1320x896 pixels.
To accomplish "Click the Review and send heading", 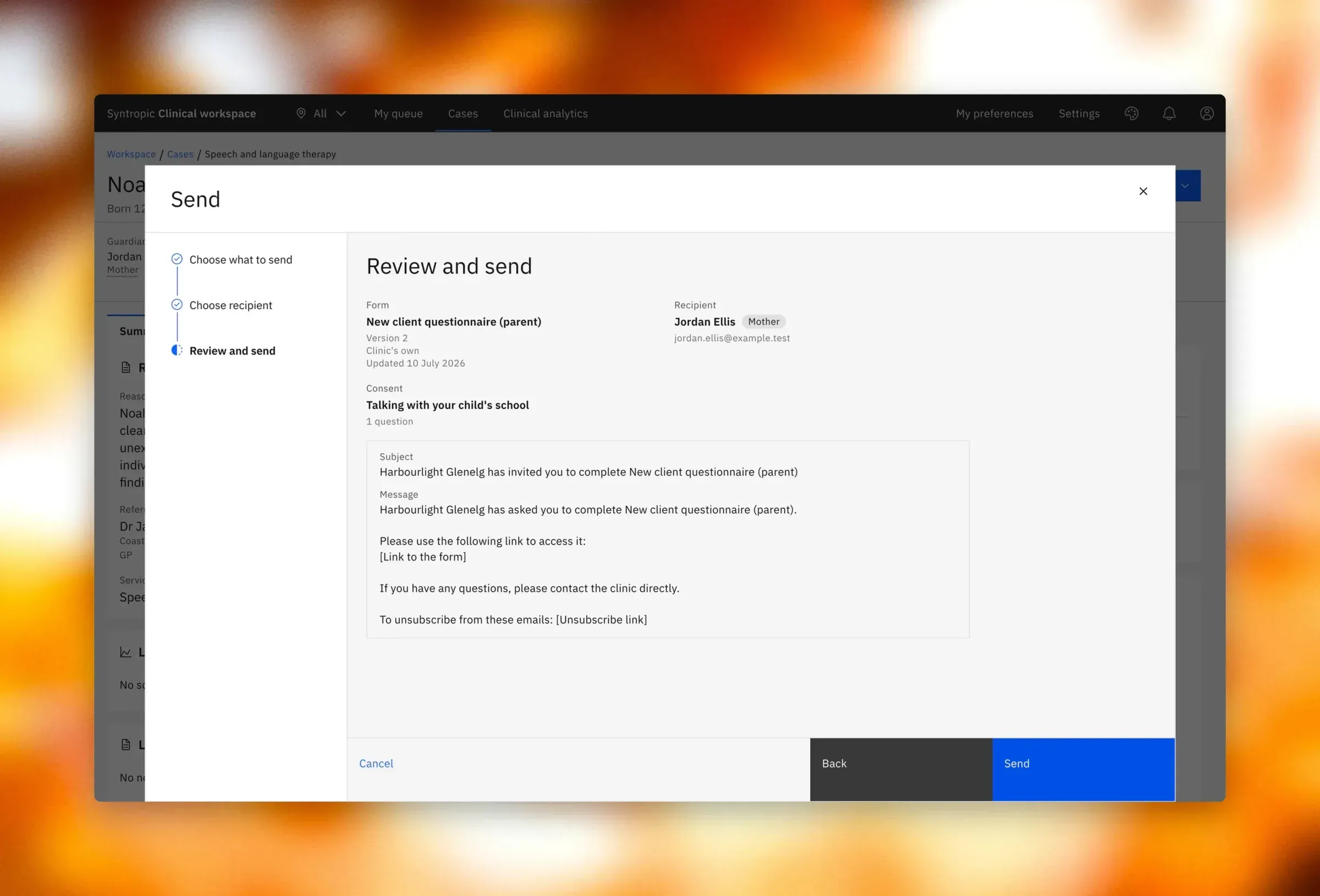I will [449, 266].
